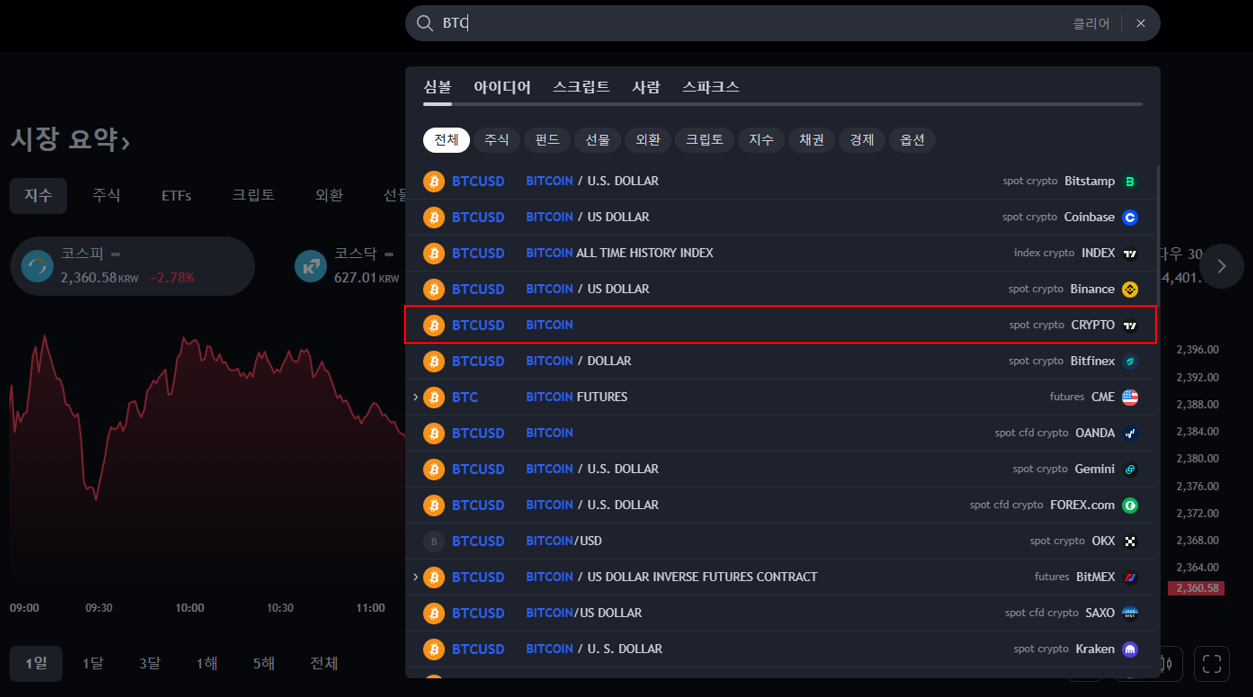Click the TradingView logo in the CRYPTO row
Viewport: 1253px width, 697px height.
tap(1130, 325)
